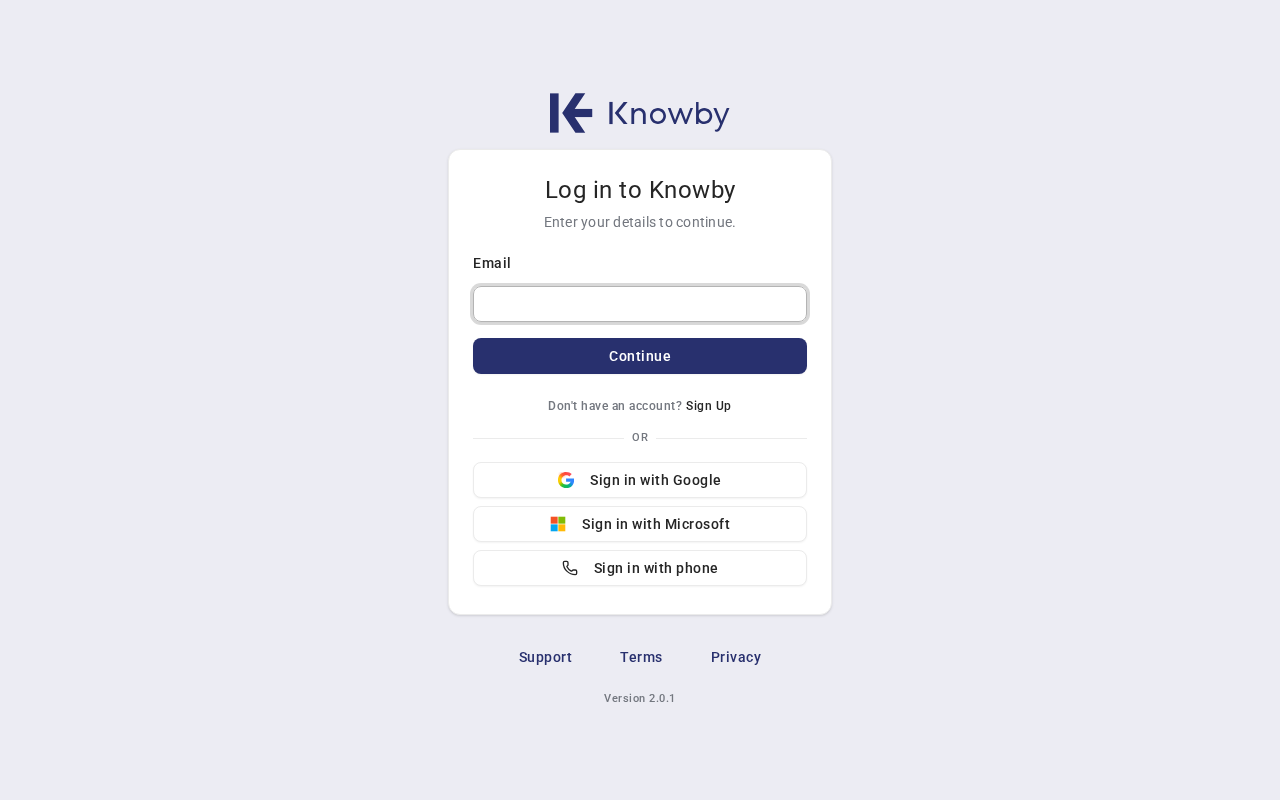The width and height of the screenshot is (1280, 800).
Task: Focus the Email input field
Action: point(640,304)
